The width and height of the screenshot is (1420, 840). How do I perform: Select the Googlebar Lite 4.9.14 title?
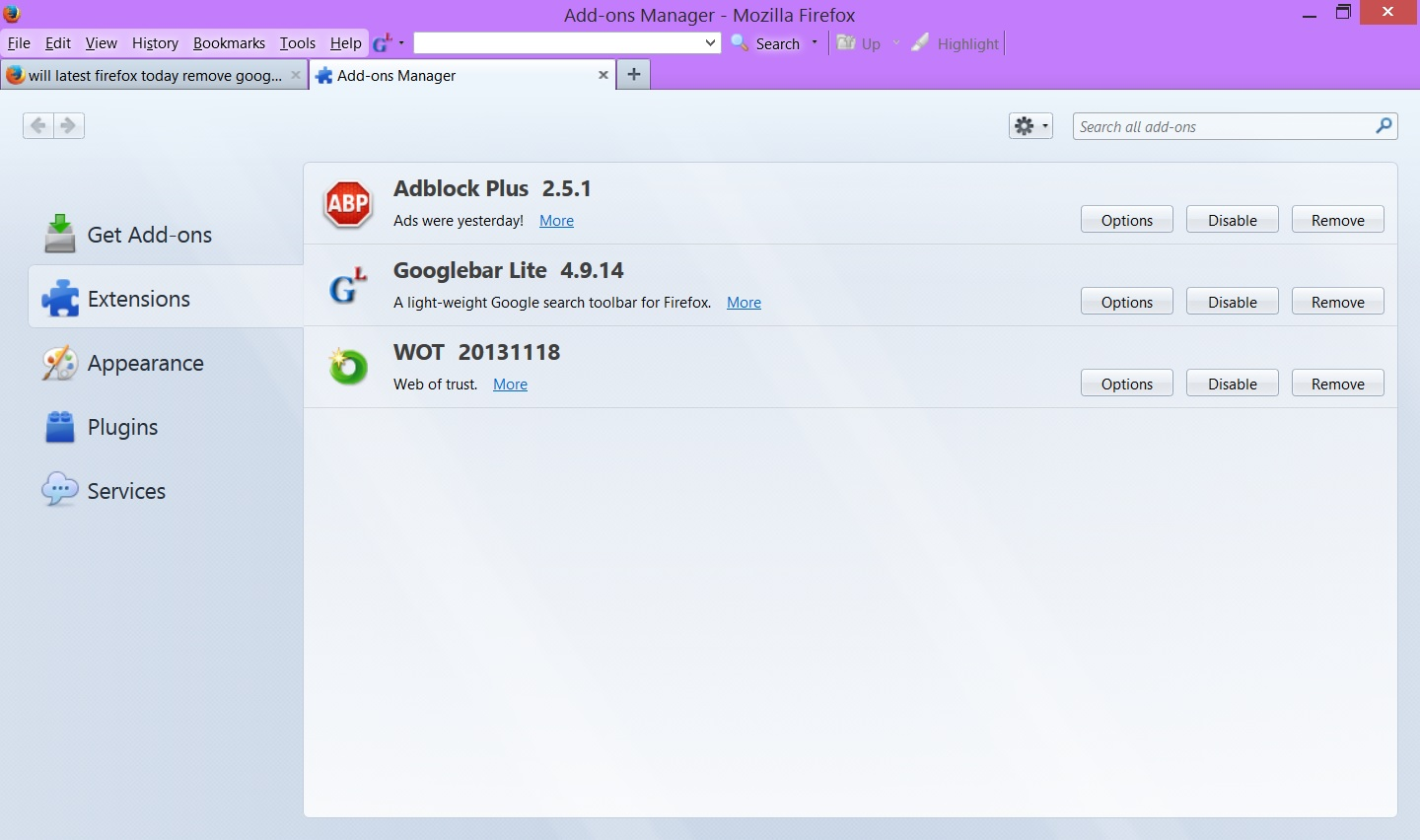(x=509, y=270)
